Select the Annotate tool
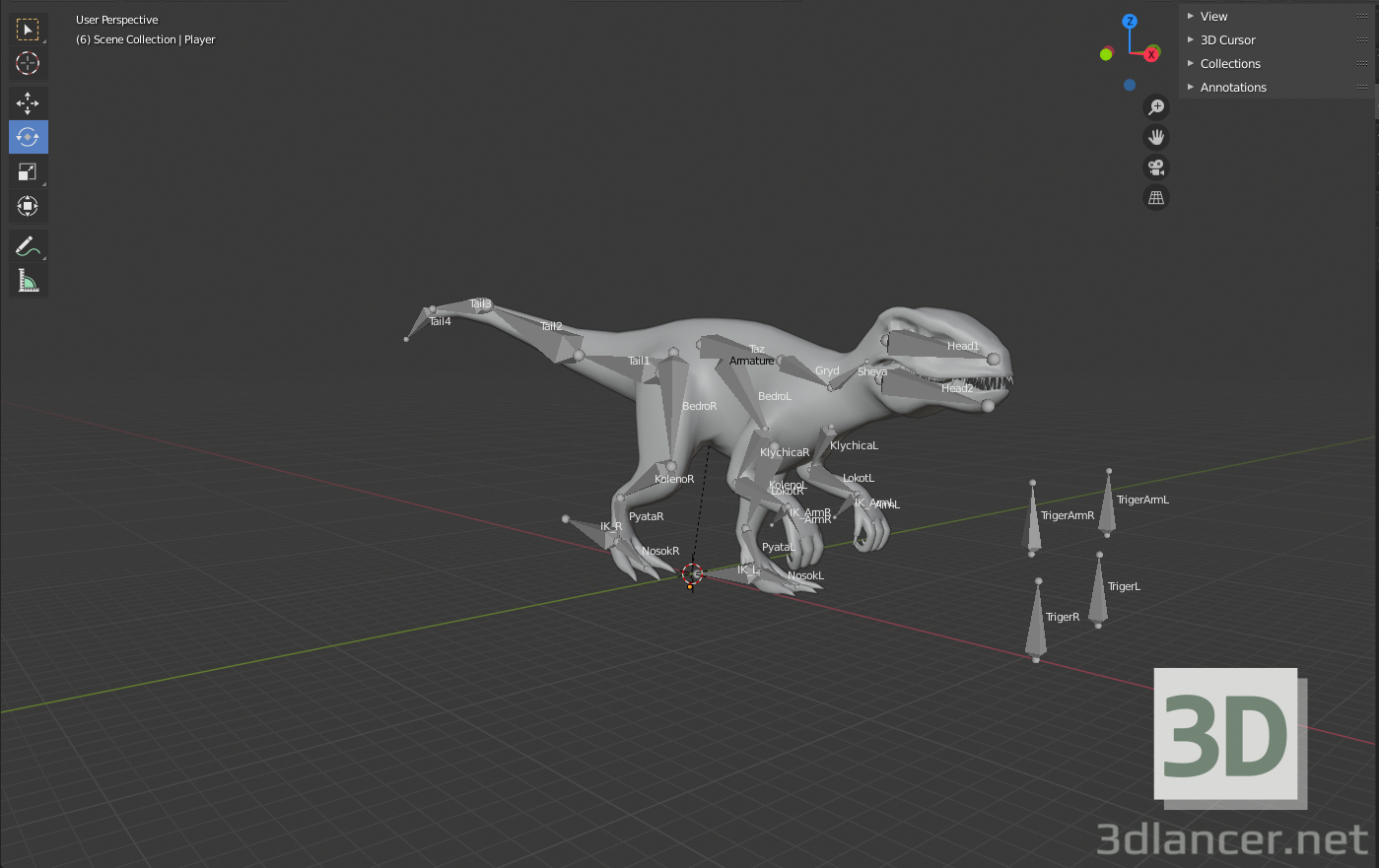Viewport: 1379px width, 868px height. point(28,245)
